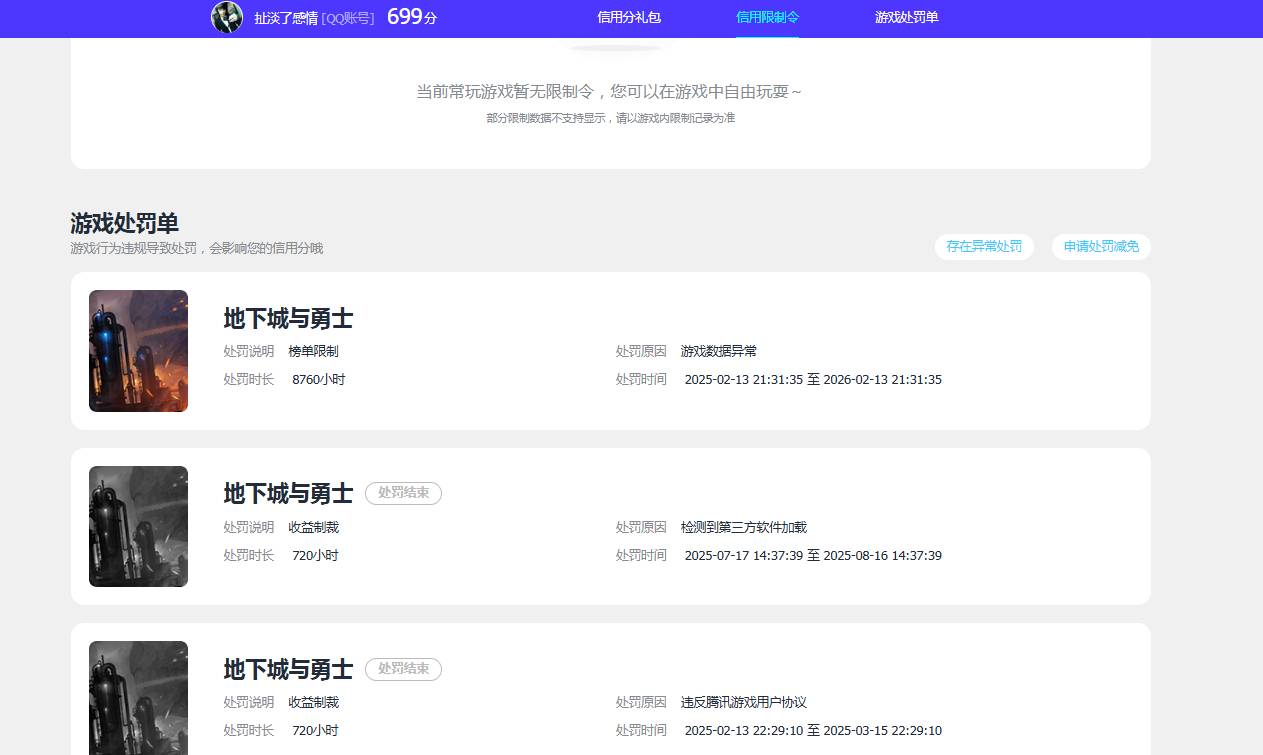
Task: Open the first 地下城与勇士 game thumbnail
Action: point(138,351)
